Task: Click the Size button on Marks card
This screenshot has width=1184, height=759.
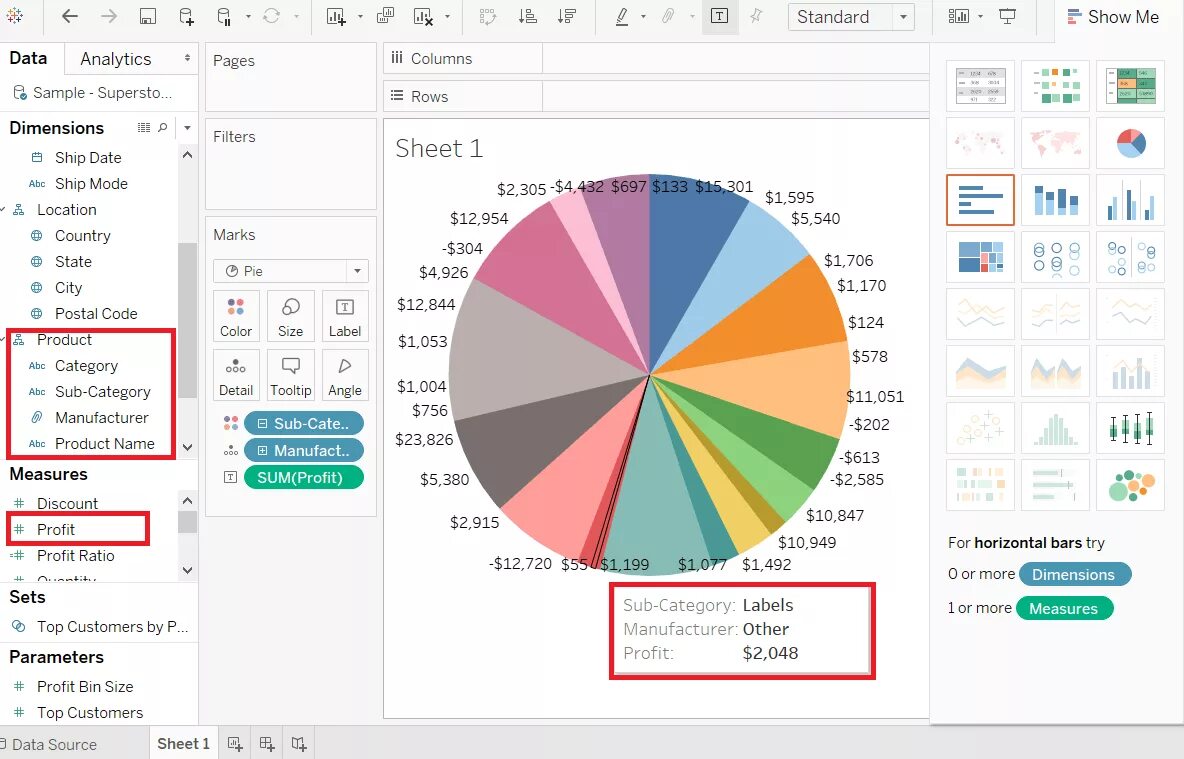Action: [290, 316]
